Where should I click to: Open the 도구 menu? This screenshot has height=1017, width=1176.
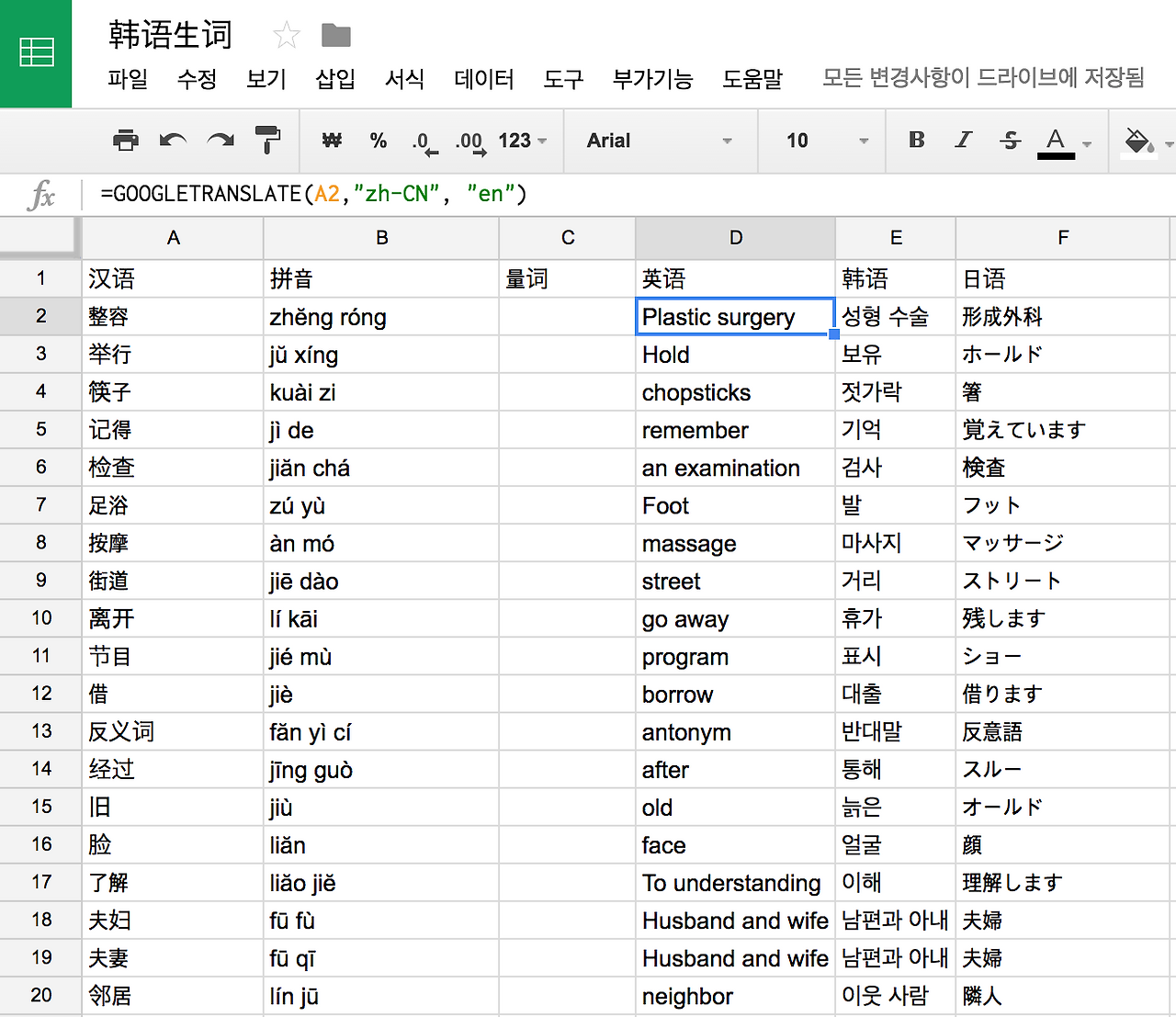click(563, 79)
